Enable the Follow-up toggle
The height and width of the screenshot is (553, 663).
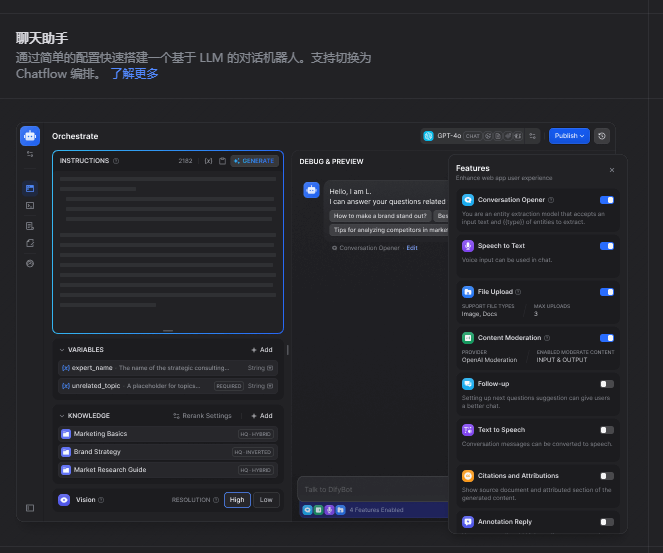pyautogui.click(x=607, y=384)
